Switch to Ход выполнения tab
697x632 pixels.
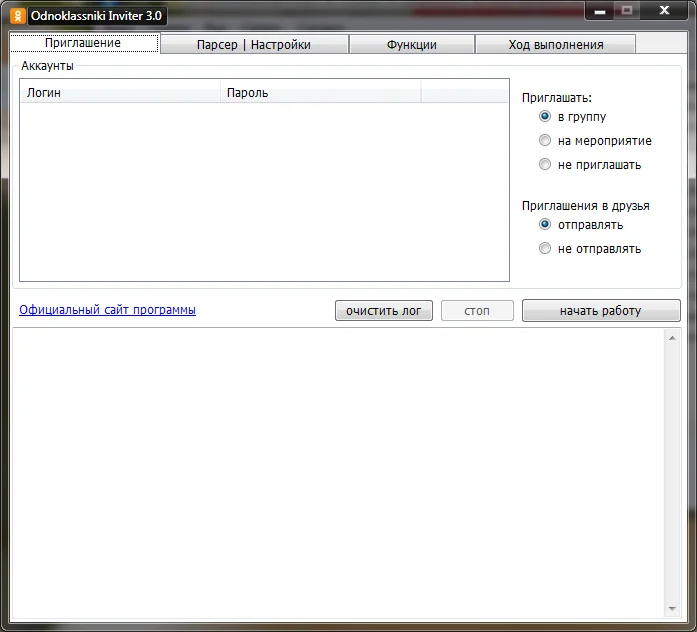pos(556,44)
